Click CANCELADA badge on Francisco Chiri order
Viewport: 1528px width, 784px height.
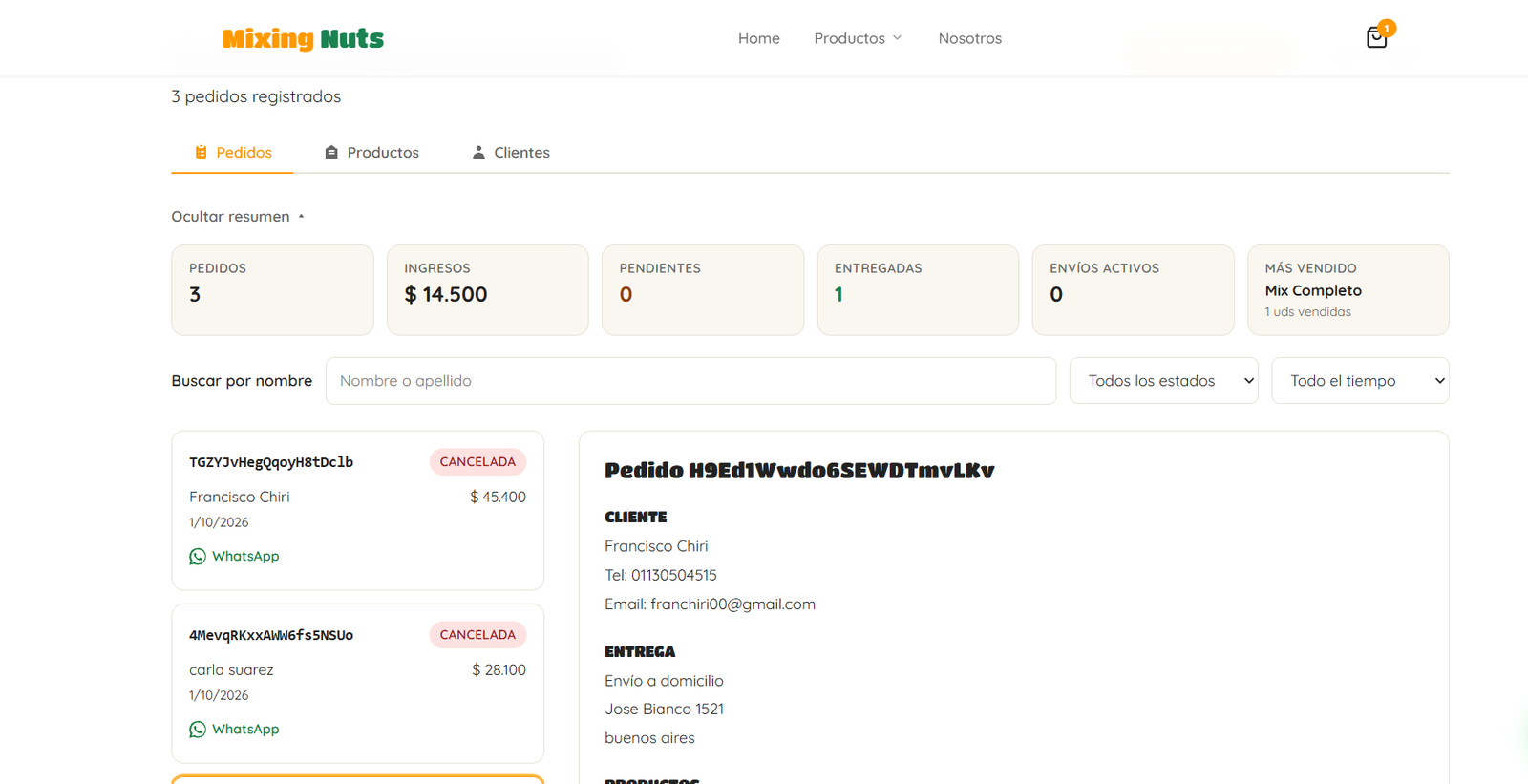tap(477, 462)
